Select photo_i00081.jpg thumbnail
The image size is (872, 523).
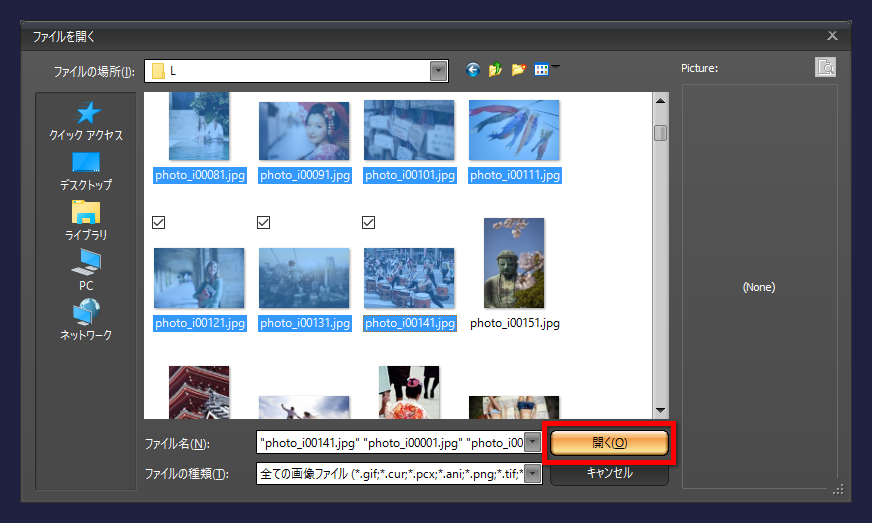pos(199,126)
